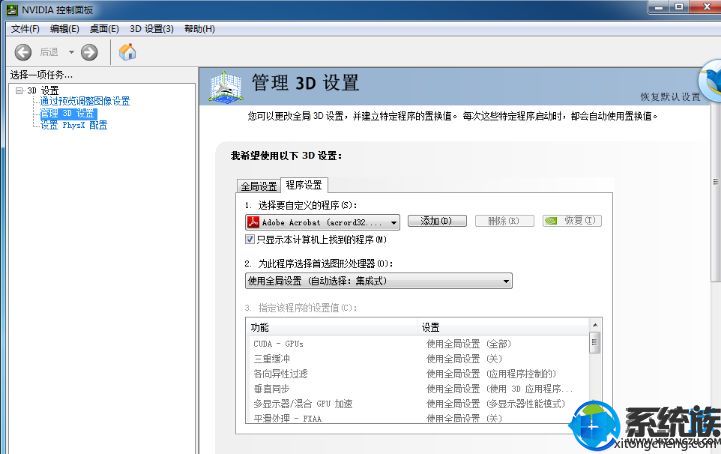Click the settings list scrollbar thumb
The height and width of the screenshot is (454, 721).
pos(595,343)
